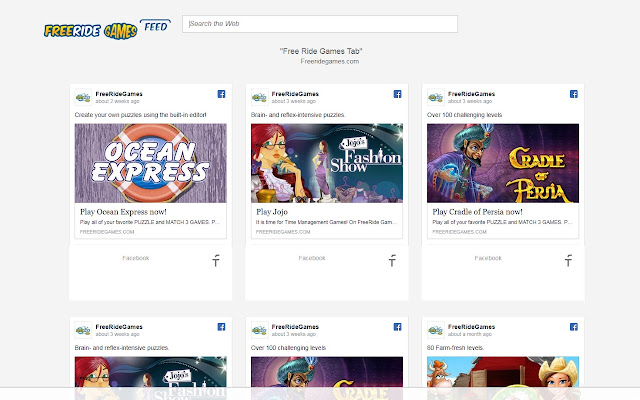Open the FreeRideGames avatar on the Play Cradle of Persia post
The width and height of the screenshot is (640, 400).
coord(436,97)
